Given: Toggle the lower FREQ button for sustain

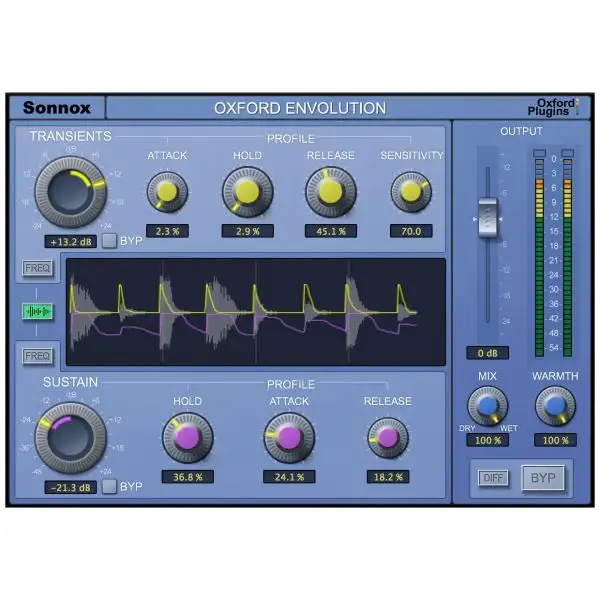Looking at the screenshot, I should (38, 355).
